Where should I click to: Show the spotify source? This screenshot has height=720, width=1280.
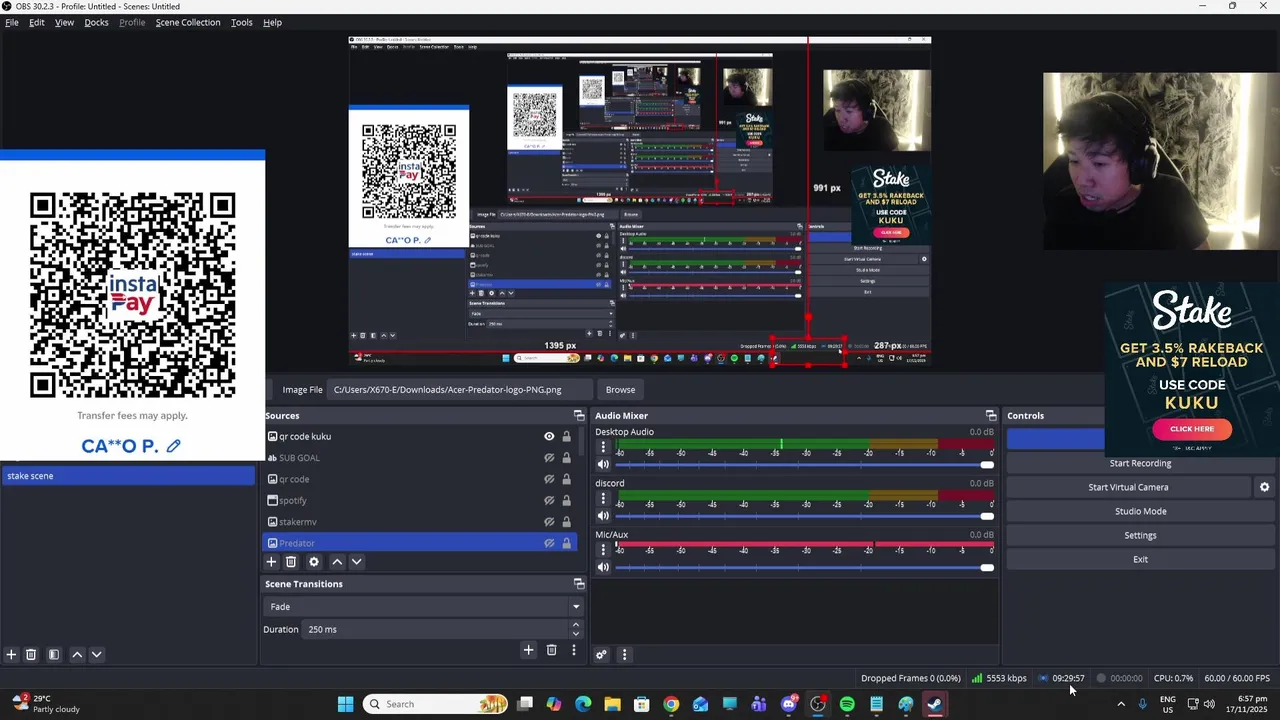coord(549,500)
